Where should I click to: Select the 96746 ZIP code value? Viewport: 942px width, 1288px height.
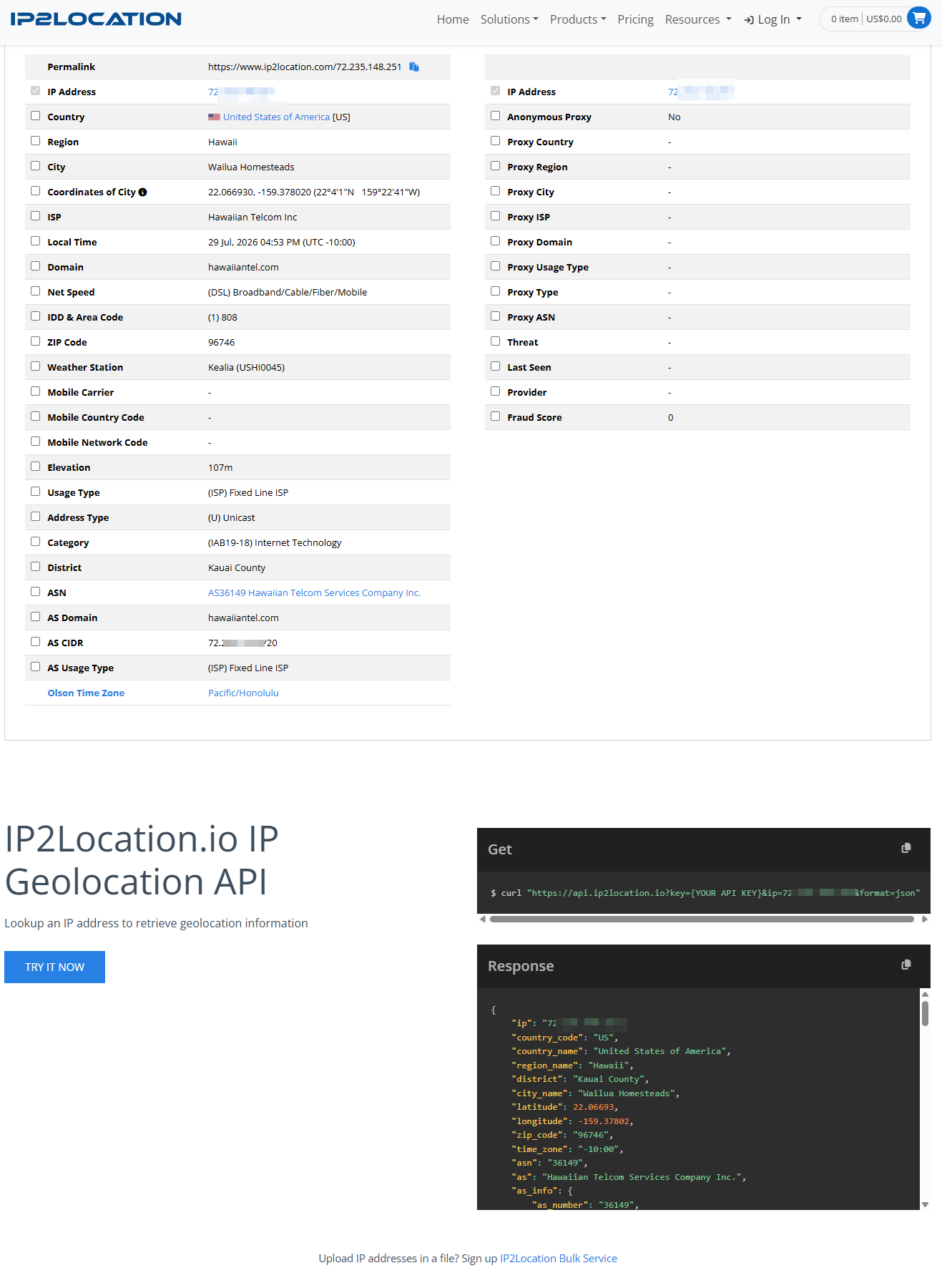pos(221,342)
